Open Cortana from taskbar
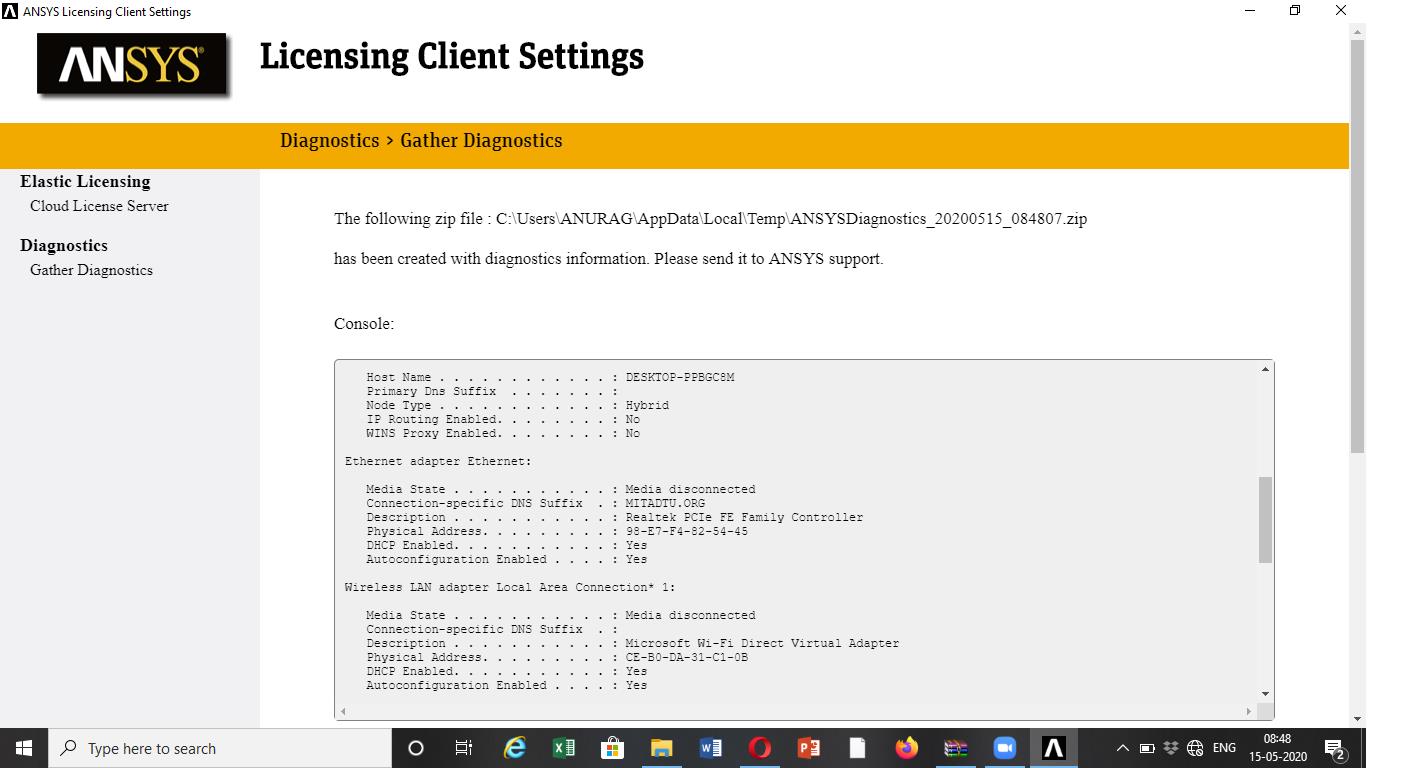The image size is (1428, 768). (x=416, y=748)
